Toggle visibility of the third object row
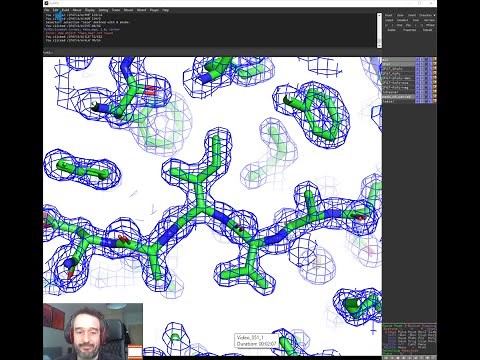 (x=398, y=68)
